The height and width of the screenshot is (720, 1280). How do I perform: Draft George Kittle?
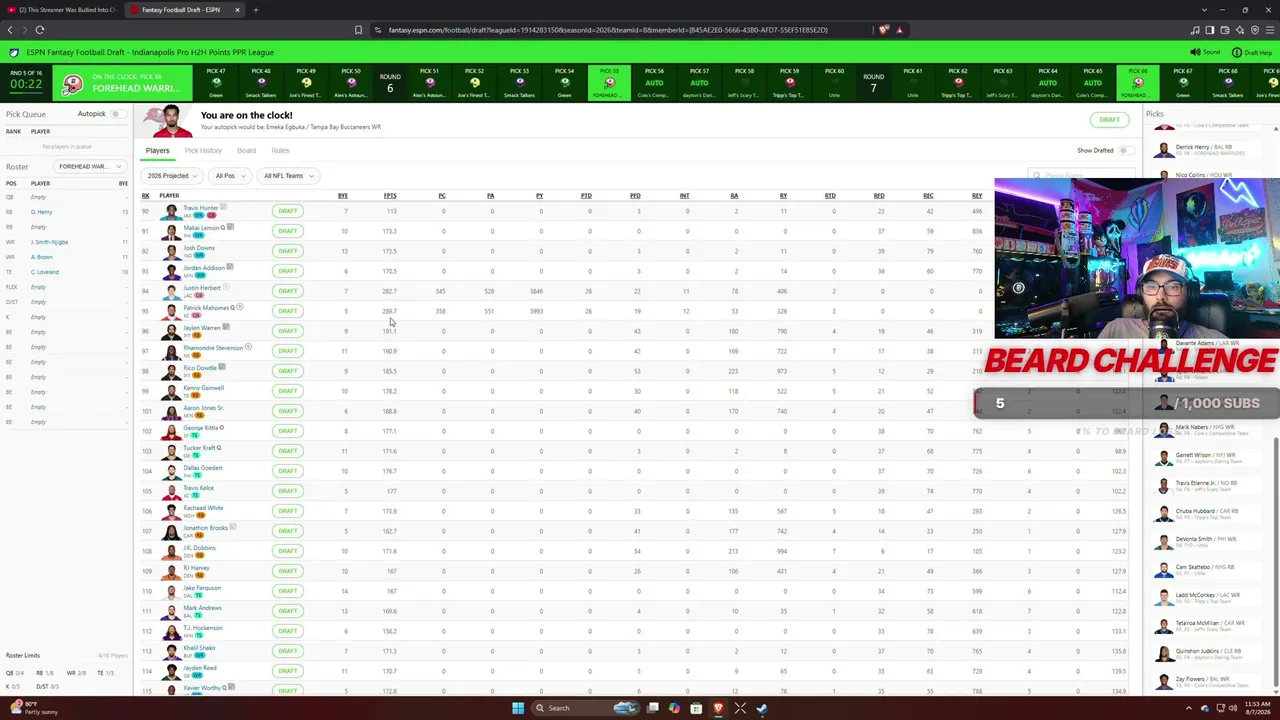click(288, 431)
